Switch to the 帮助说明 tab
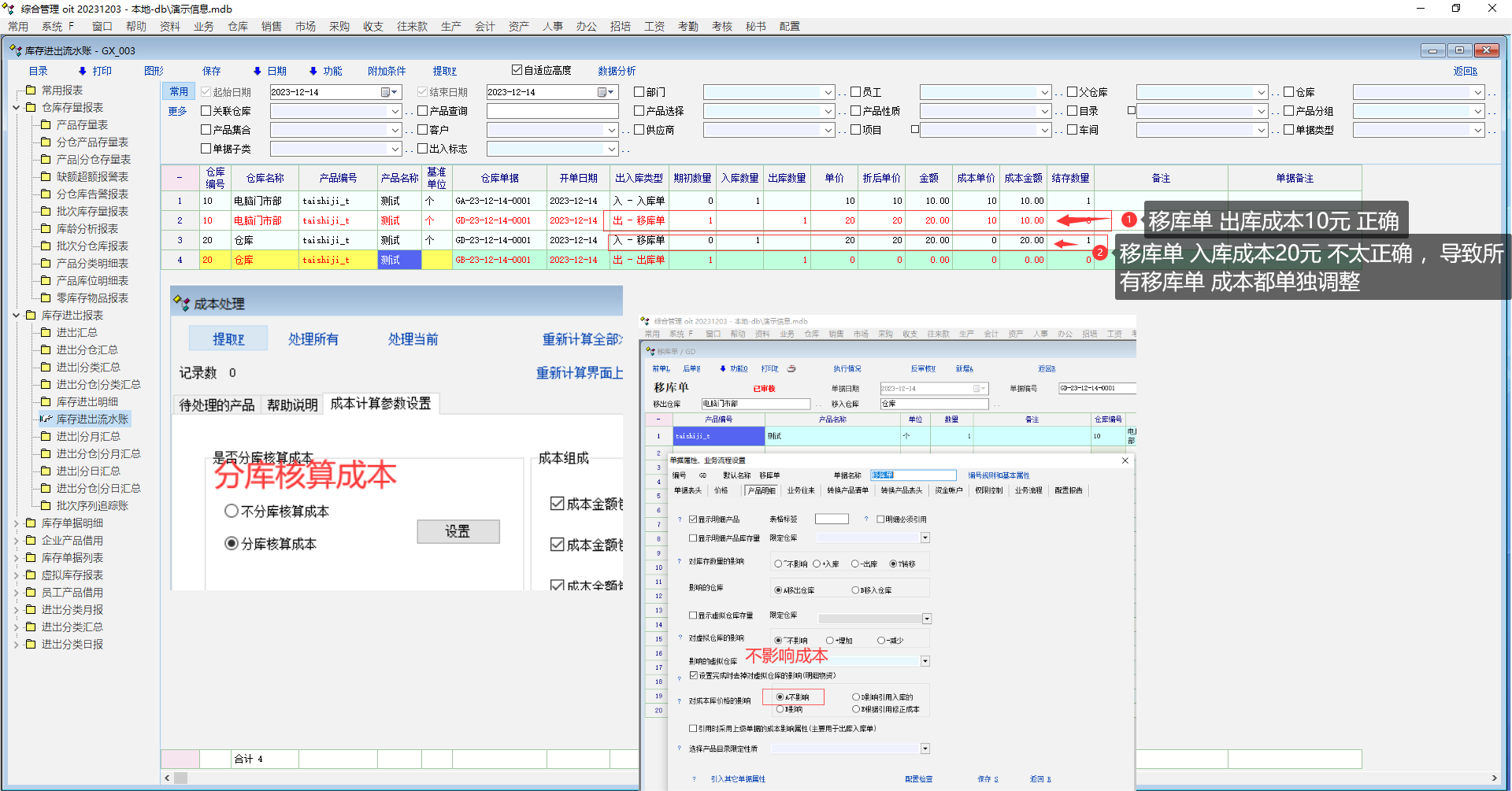The image size is (1512, 791). tap(292, 405)
